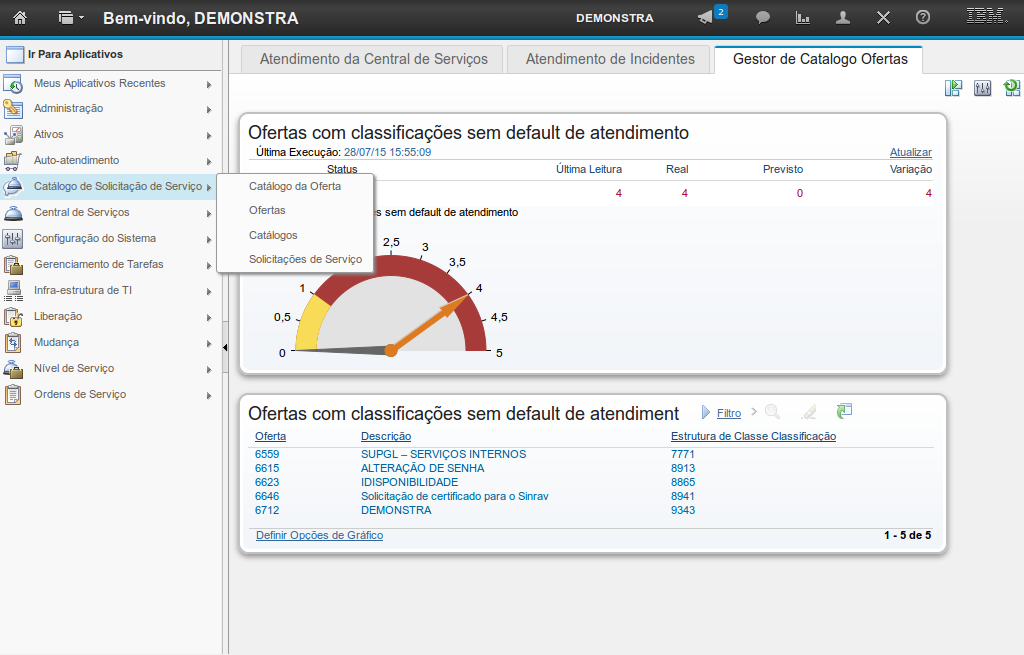
Task: Click the green refresh icon beside Filtro
Action: pyautogui.click(x=845, y=411)
